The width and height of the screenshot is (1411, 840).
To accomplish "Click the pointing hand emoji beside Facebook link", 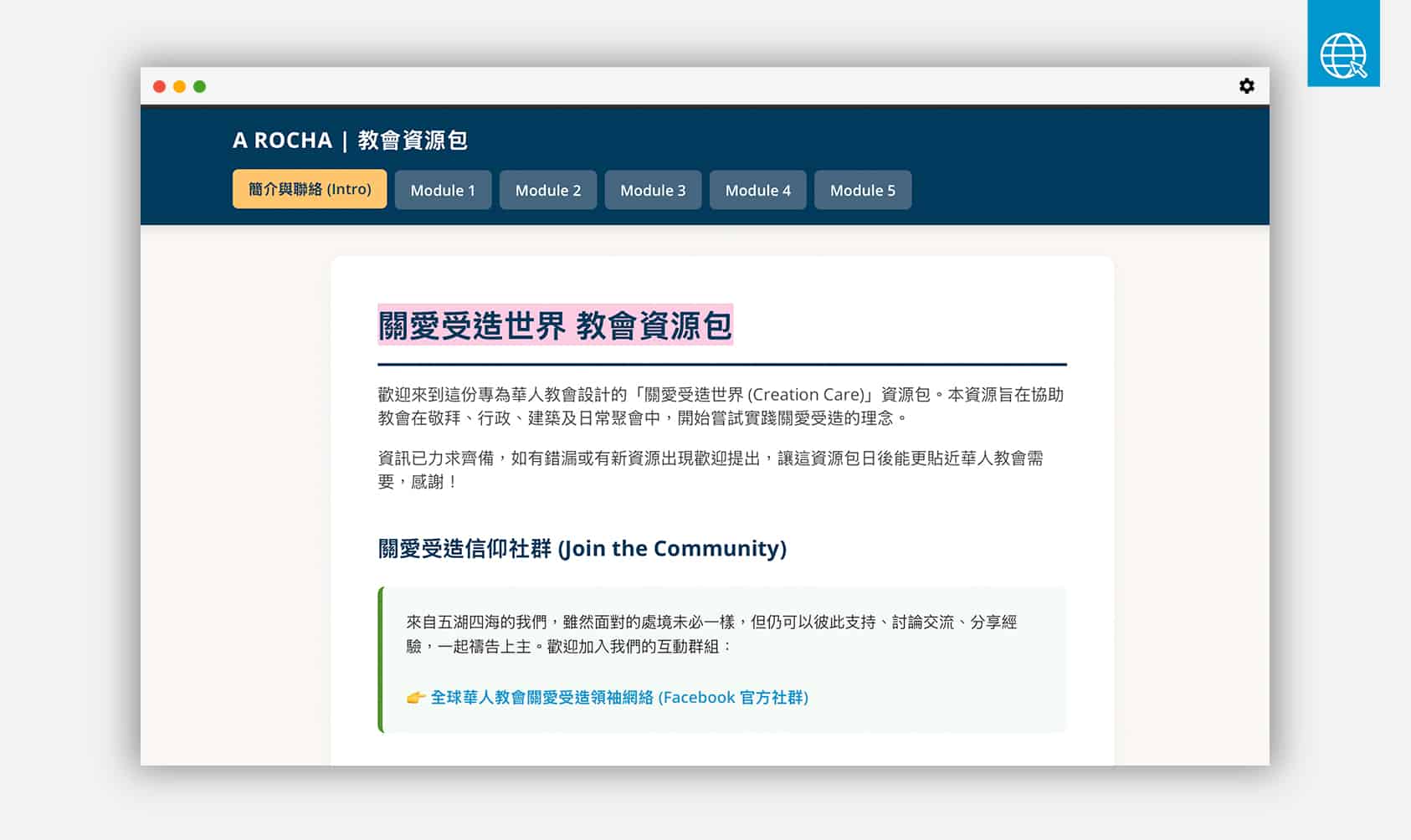I will 416,697.
